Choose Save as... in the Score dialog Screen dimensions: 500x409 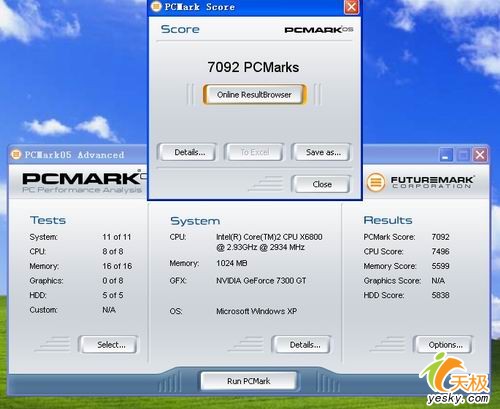(x=322, y=152)
